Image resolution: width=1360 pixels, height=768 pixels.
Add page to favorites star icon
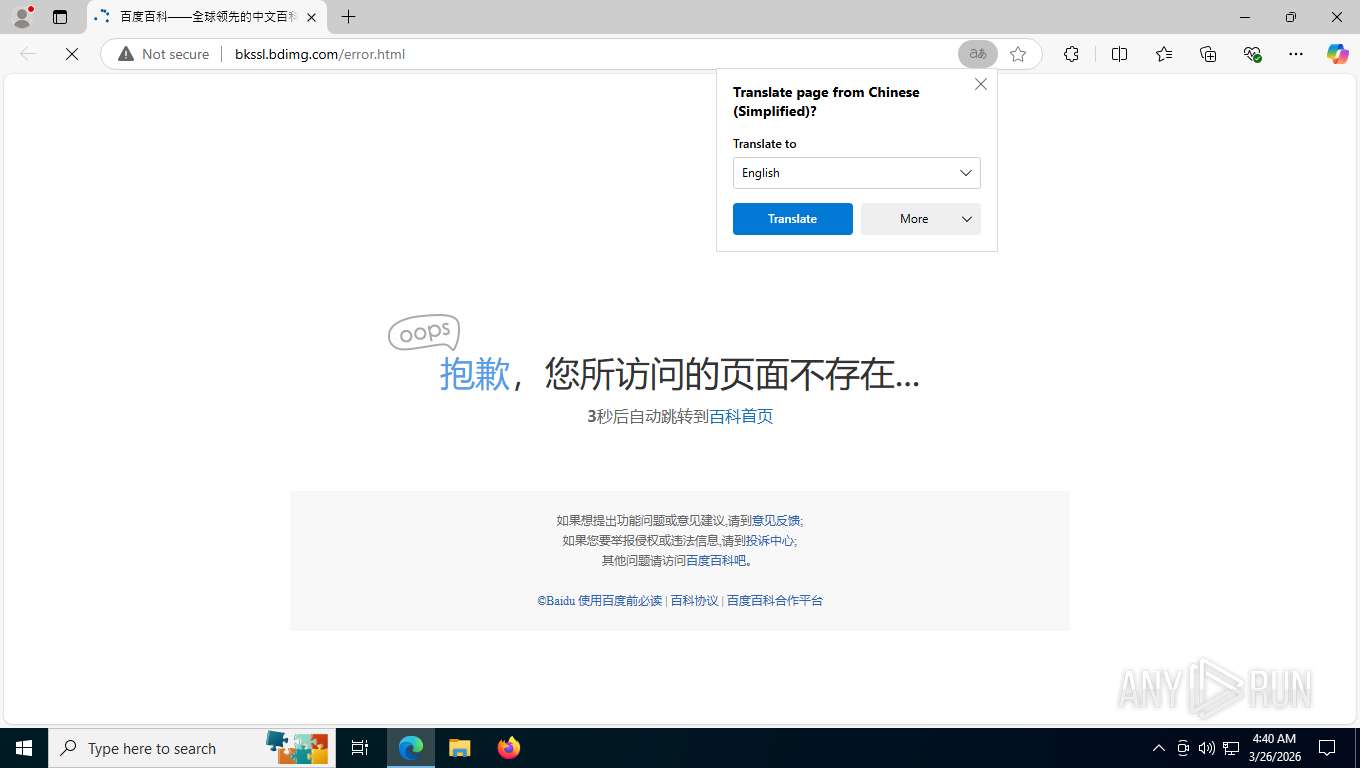(x=1018, y=54)
